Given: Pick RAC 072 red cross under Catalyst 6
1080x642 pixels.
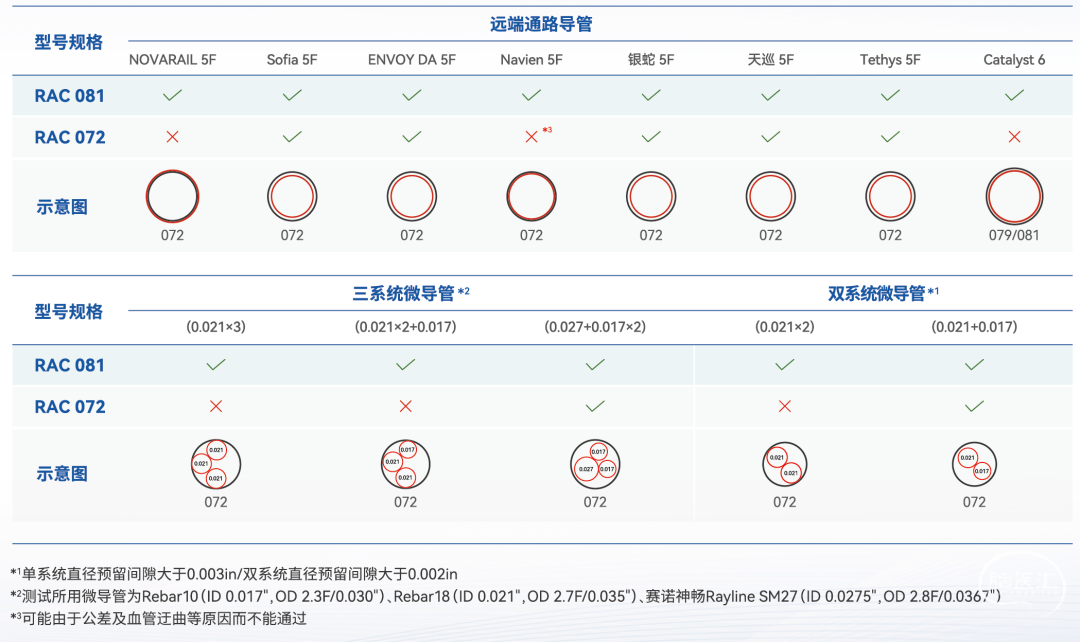Looking at the screenshot, I should (1014, 137).
